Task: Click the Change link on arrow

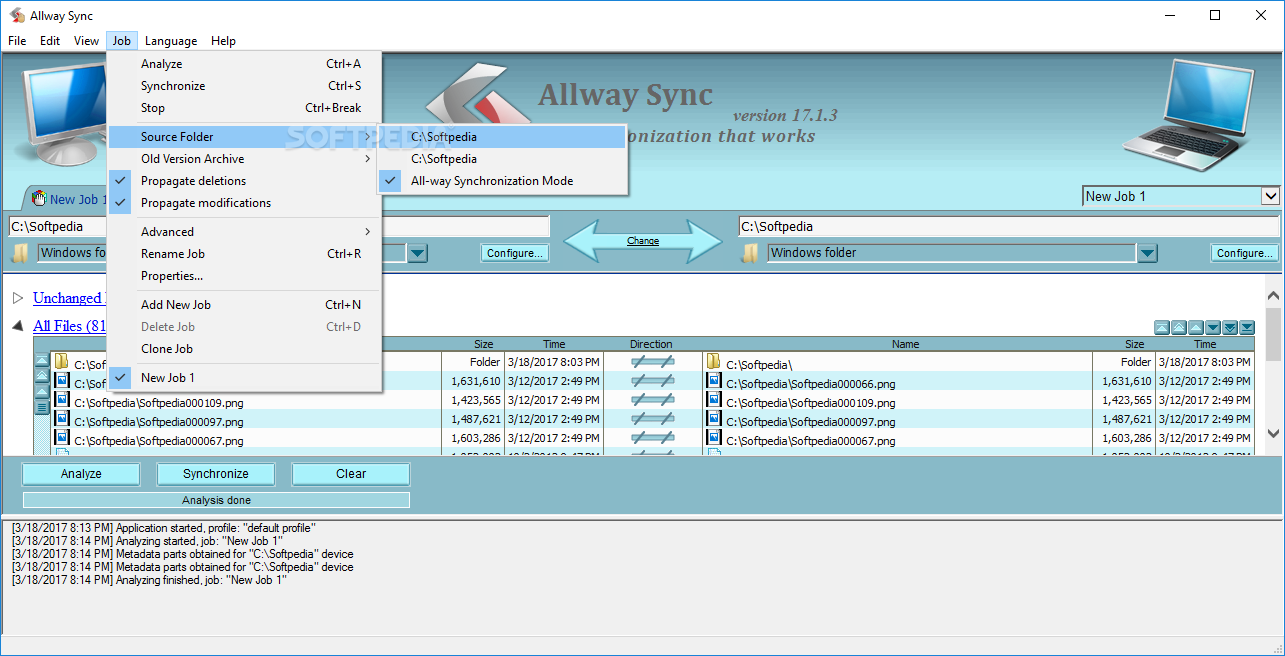Action: 643,241
